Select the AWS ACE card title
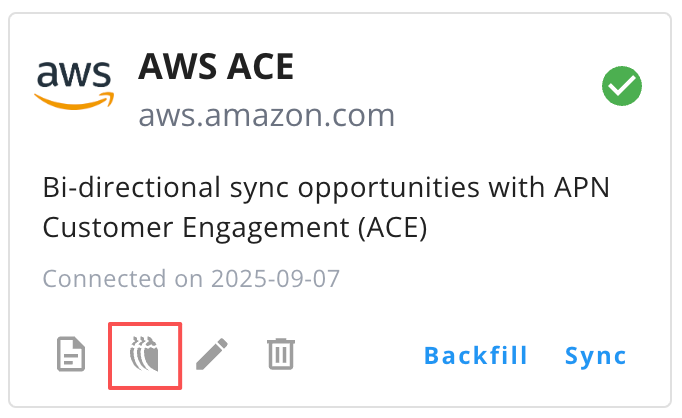682x418 pixels. click(x=216, y=67)
